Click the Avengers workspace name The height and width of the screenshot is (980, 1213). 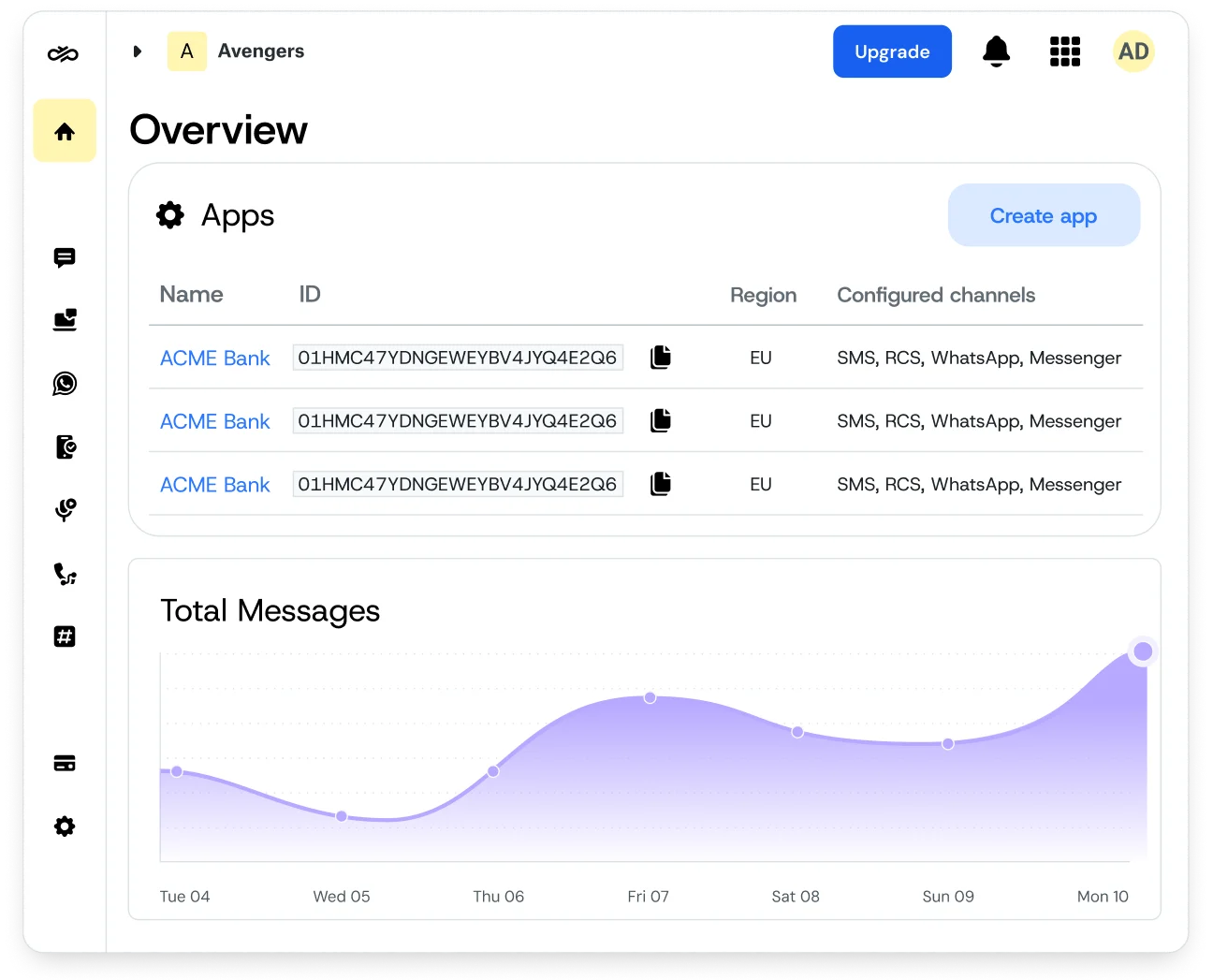pos(261,51)
